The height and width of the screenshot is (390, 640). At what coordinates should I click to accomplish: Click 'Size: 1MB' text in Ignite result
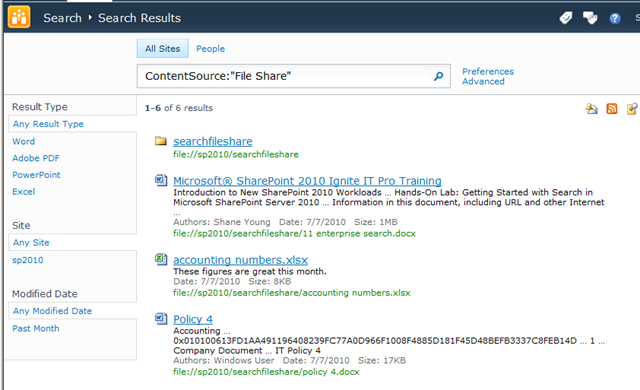pyautogui.click(x=376, y=222)
